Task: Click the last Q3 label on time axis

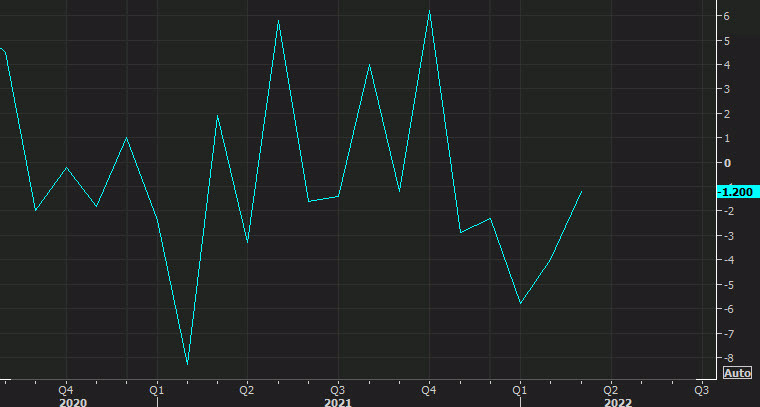Action: tap(701, 389)
